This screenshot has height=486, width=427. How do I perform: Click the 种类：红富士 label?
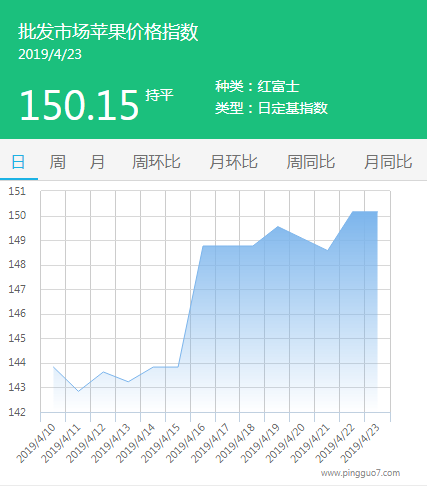click(257, 87)
